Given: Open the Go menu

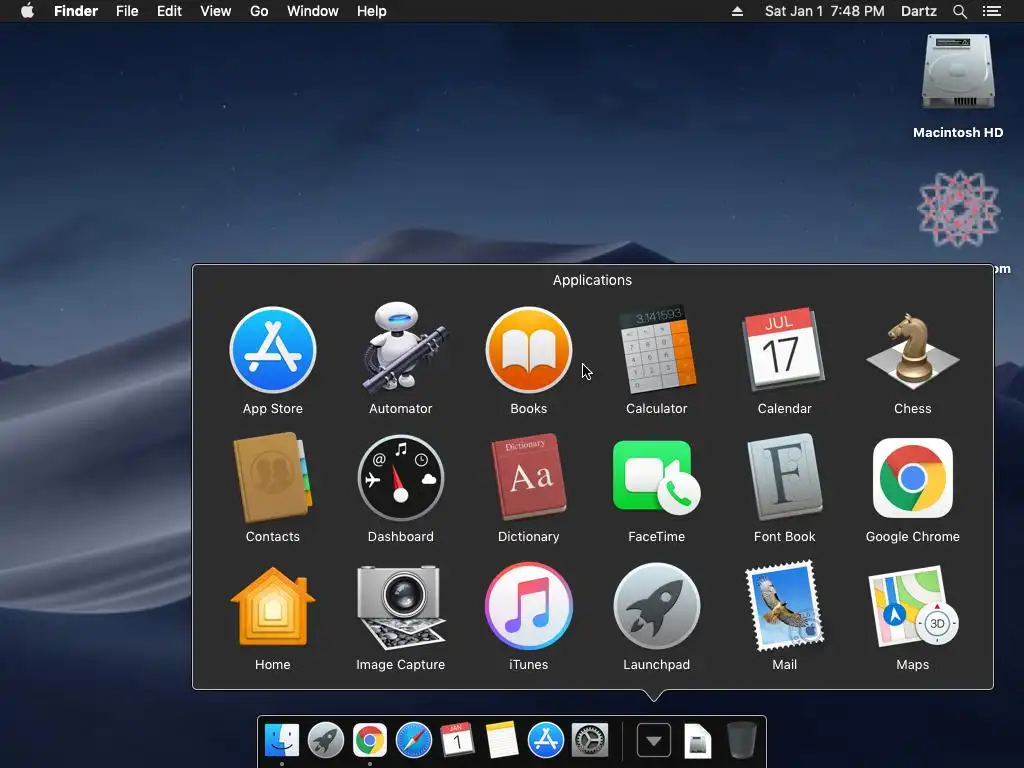Looking at the screenshot, I should [259, 11].
